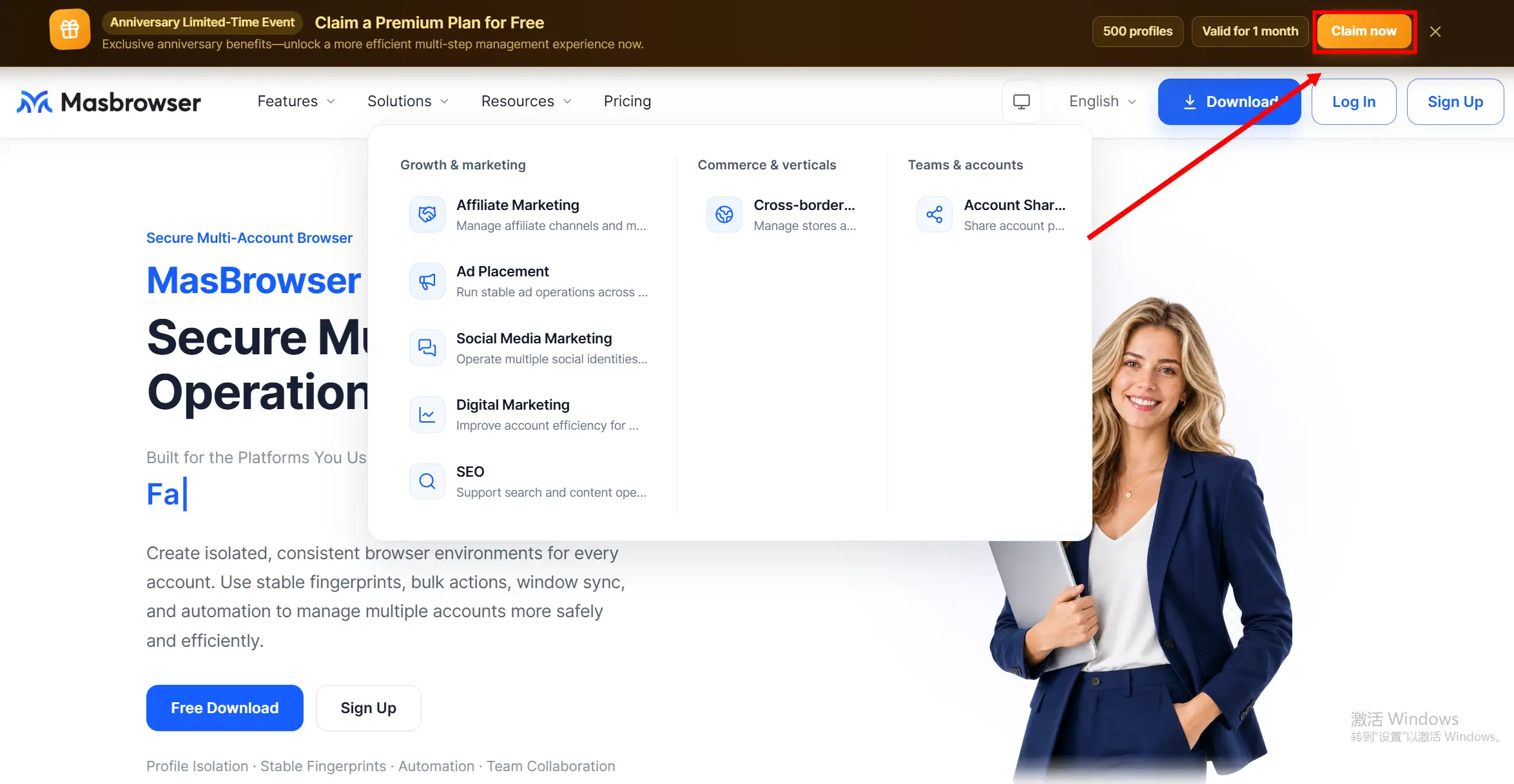Click the Social Media Marketing chat icon
The height and width of the screenshot is (784, 1514).
click(427, 348)
